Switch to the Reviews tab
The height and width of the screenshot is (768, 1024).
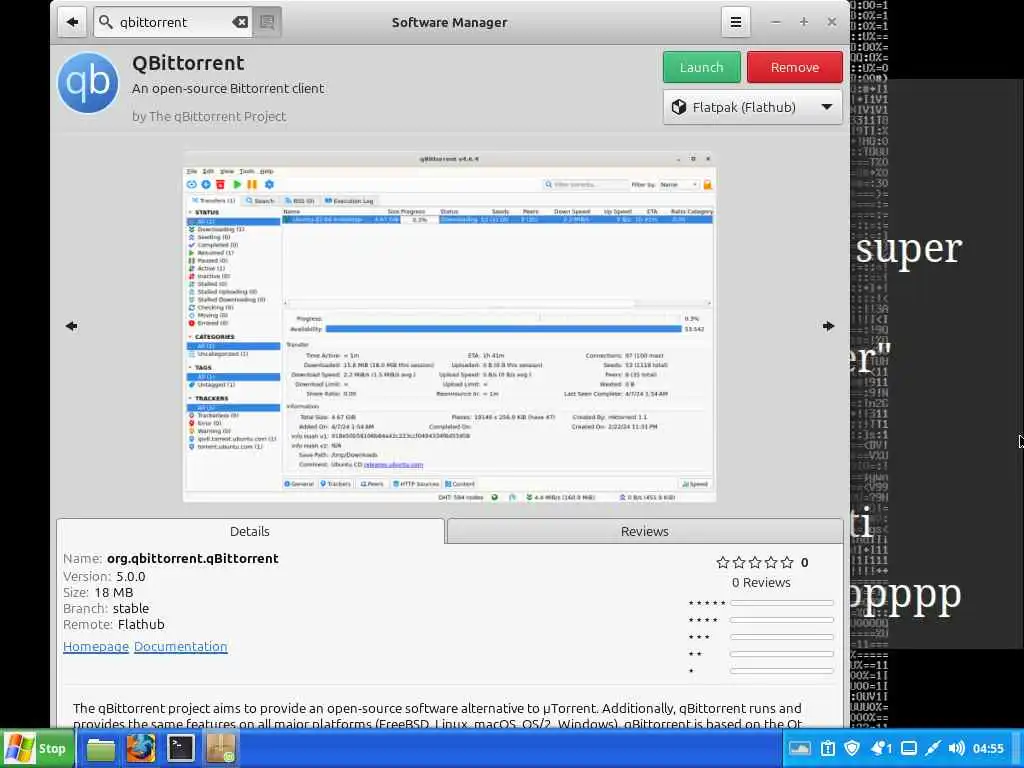645,532
